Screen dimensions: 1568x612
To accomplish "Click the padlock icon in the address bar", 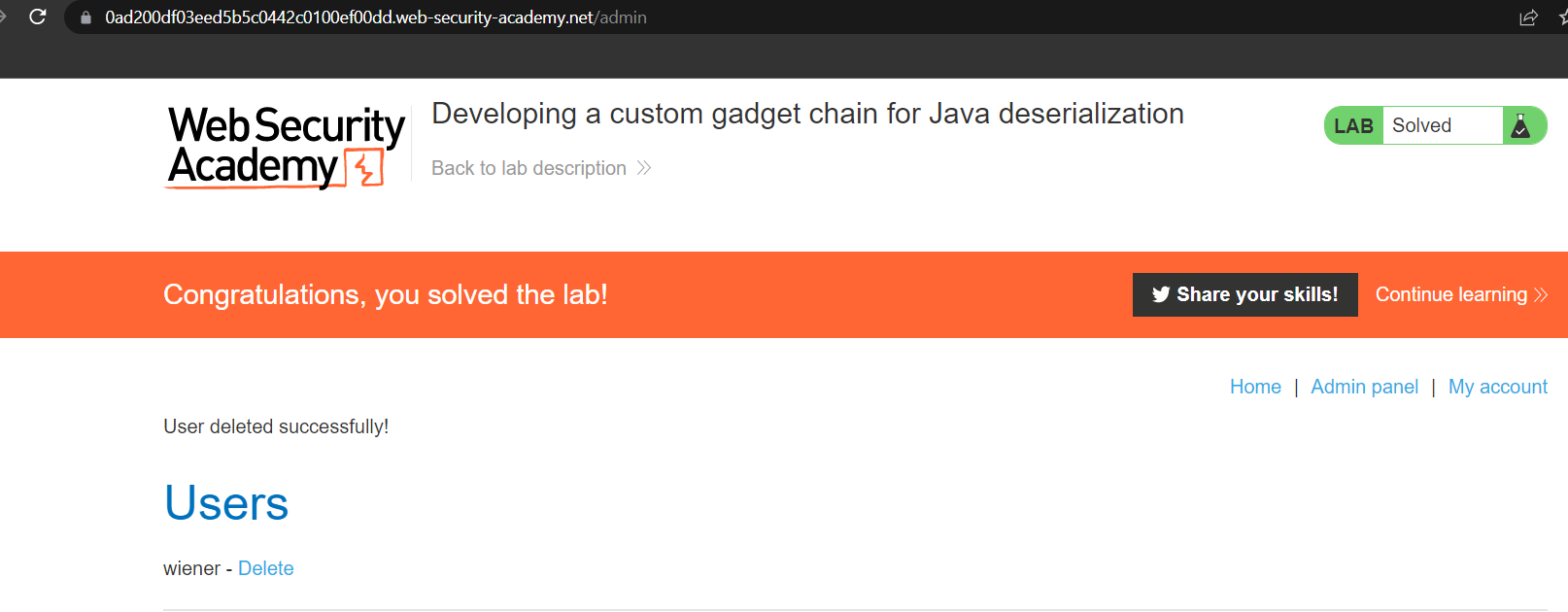I will point(84,17).
